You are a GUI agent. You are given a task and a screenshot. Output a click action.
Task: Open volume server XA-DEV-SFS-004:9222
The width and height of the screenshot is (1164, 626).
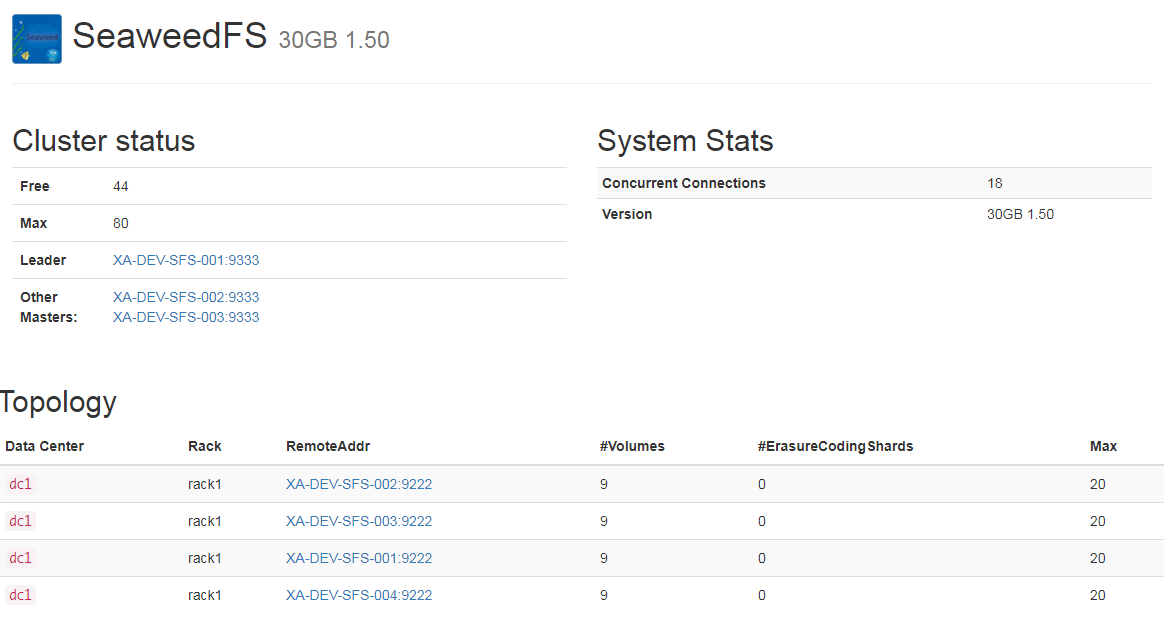coord(359,596)
